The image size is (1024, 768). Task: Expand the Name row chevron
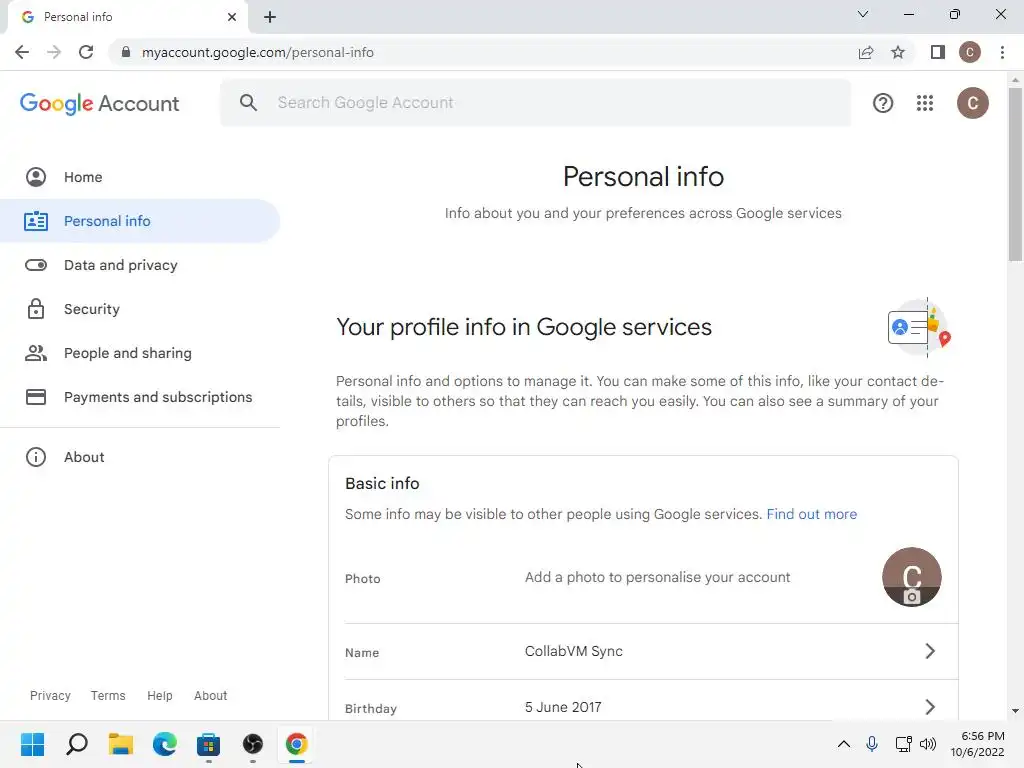(930, 651)
